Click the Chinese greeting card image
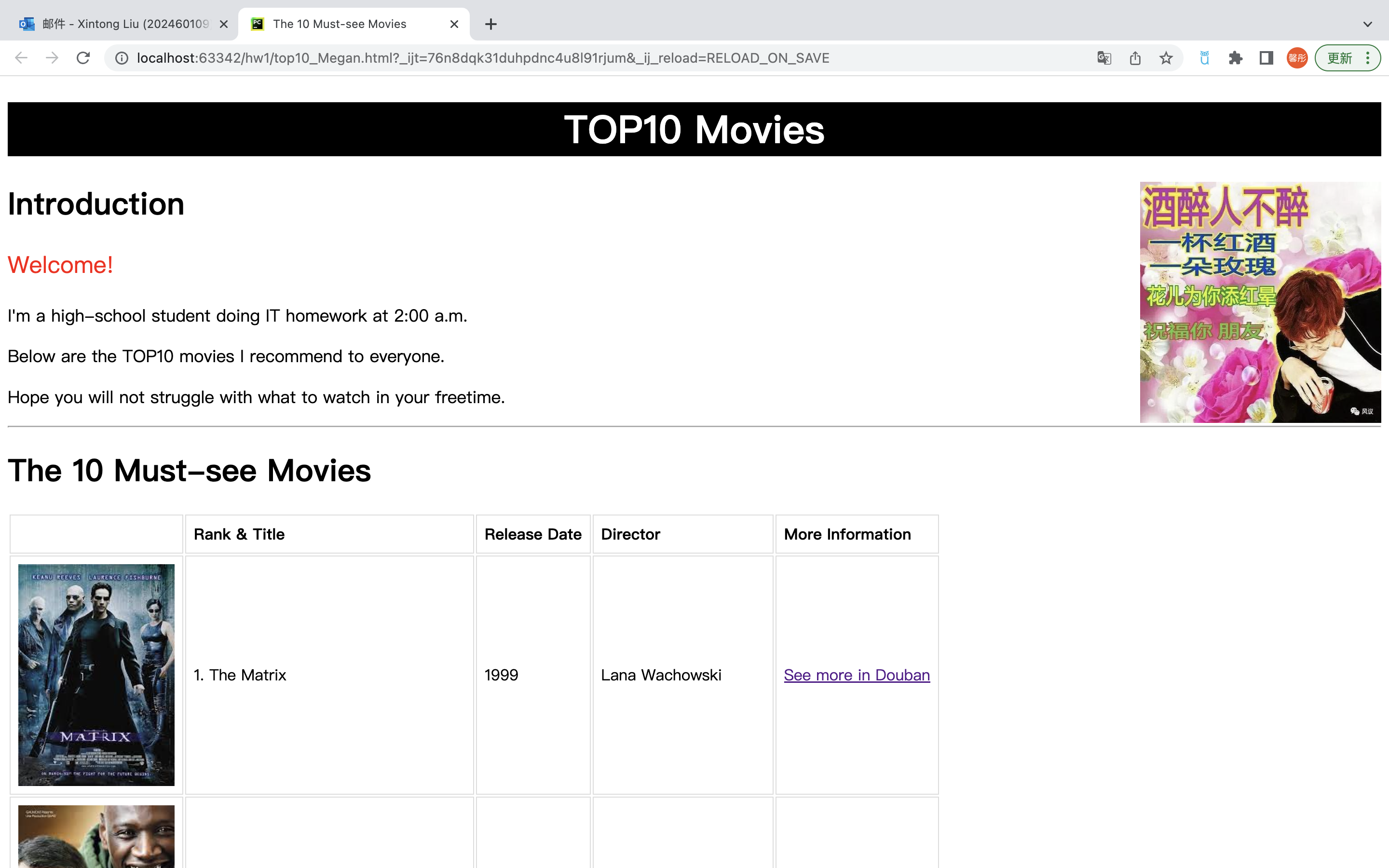The height and width of the screenshot is (868, 1389). point(1260,302)
